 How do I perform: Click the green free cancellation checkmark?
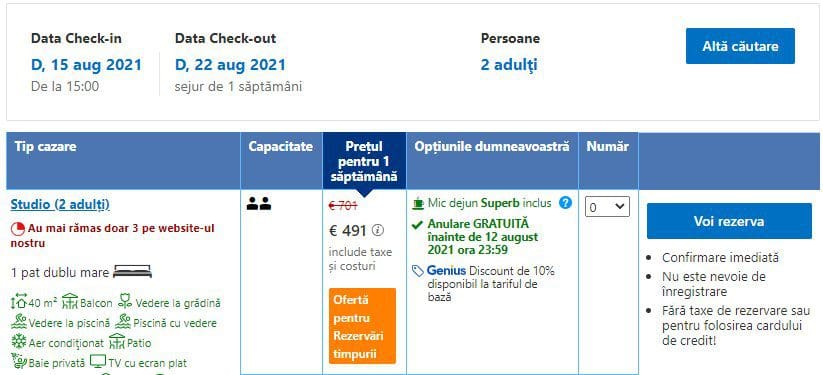(418, 225)
